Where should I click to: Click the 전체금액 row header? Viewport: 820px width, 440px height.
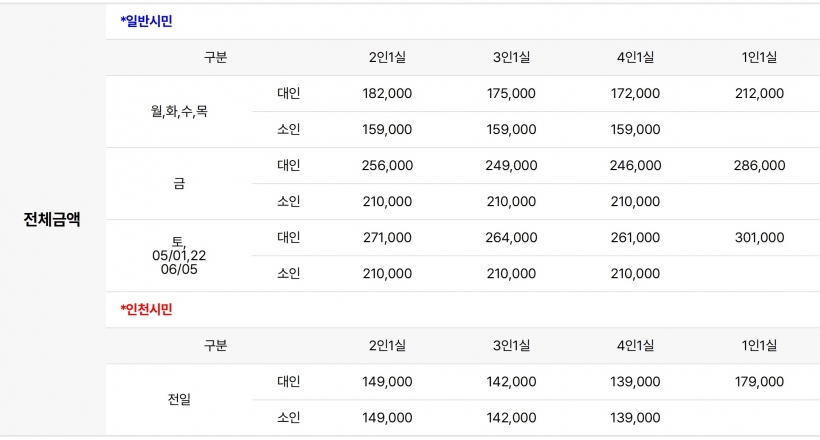(x=52, y=220)
